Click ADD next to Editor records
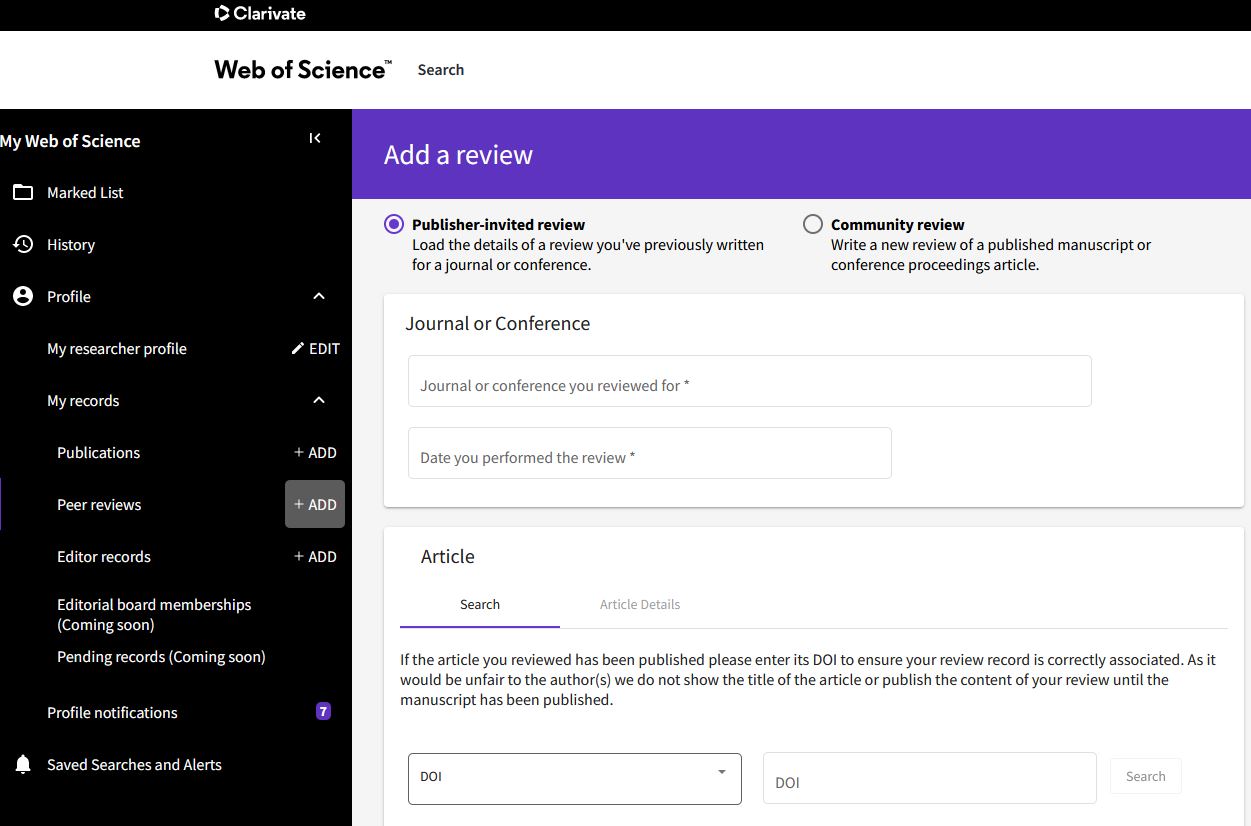 [315, 556]
